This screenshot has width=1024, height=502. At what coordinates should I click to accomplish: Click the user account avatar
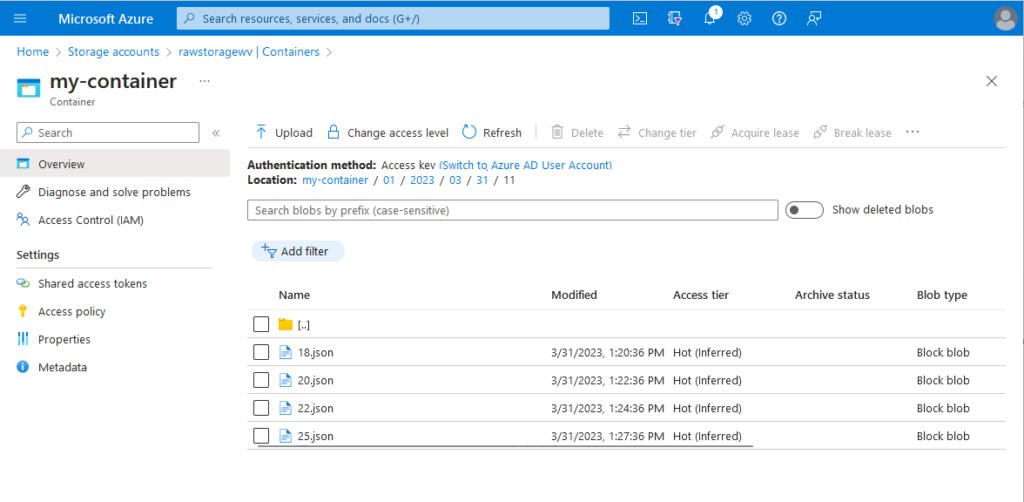[x=1005, y=19]
